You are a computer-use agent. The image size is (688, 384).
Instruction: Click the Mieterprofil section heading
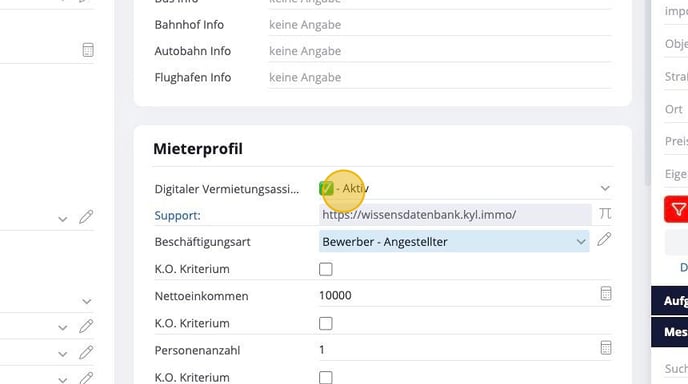(x=198, y=149)
